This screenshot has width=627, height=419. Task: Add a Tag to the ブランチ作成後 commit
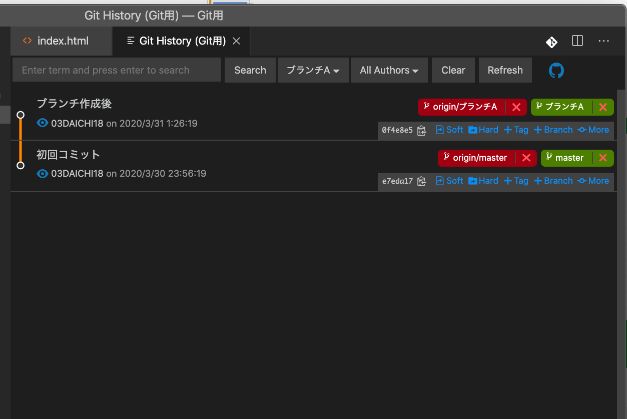click(516, 130)
